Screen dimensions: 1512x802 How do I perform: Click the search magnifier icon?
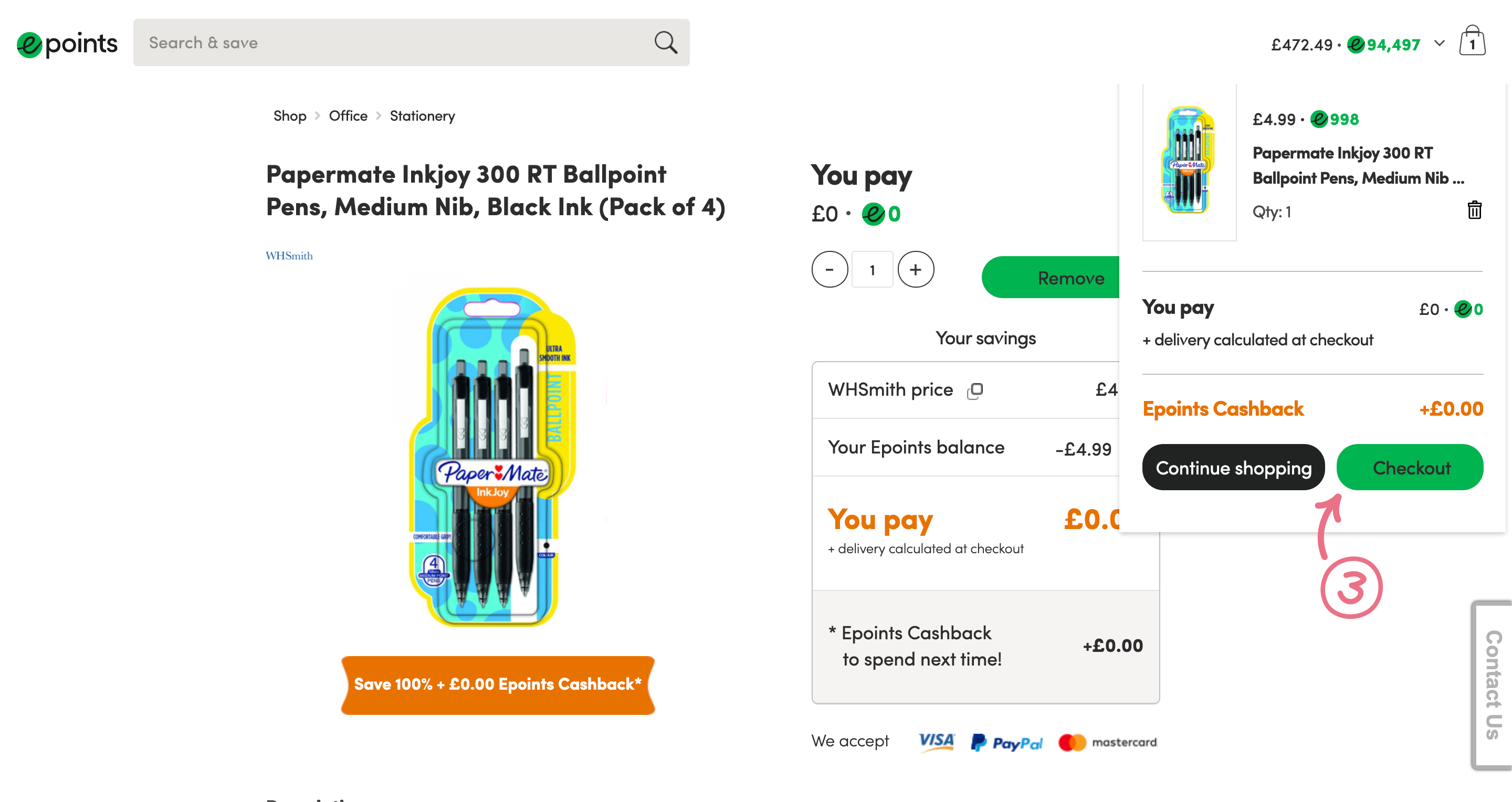click(666, 43)
